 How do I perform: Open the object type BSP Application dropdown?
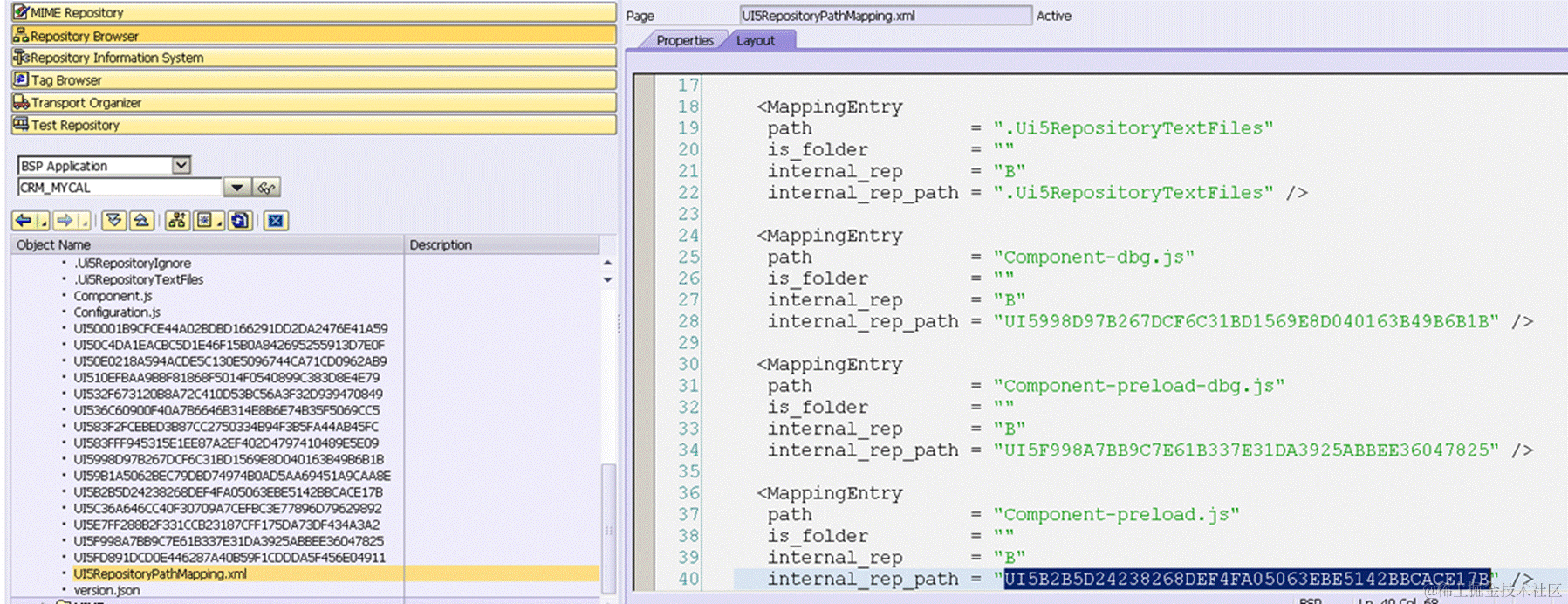coord(181,165)
